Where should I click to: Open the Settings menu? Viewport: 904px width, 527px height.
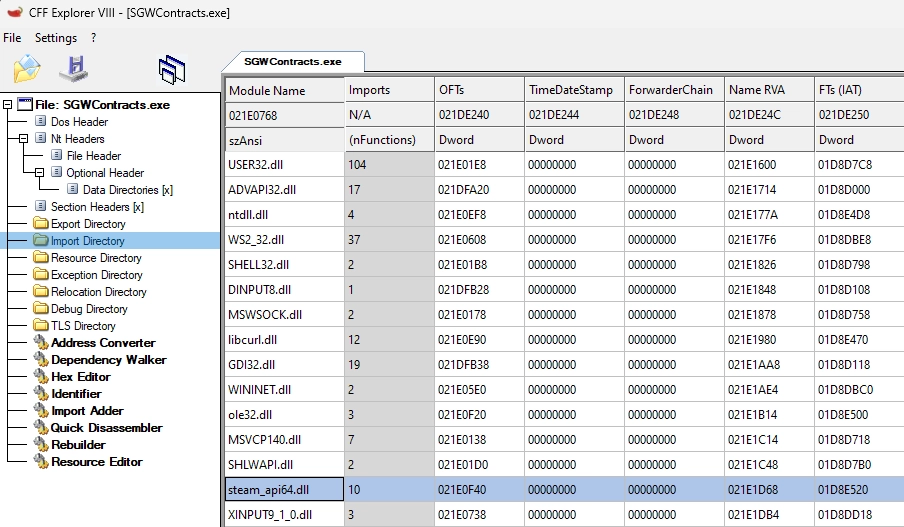point(56,37)
